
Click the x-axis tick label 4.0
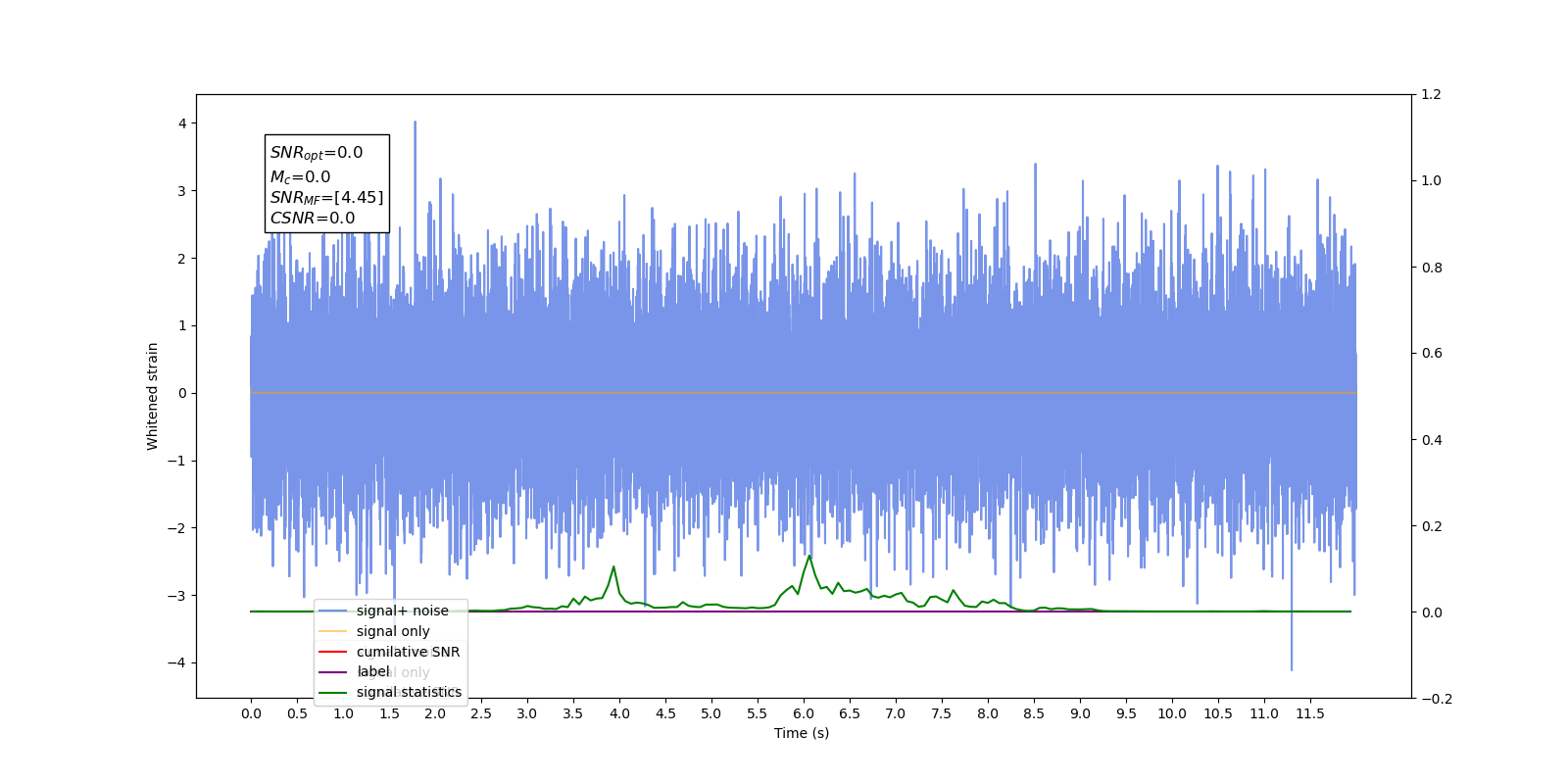coord(619,713)
